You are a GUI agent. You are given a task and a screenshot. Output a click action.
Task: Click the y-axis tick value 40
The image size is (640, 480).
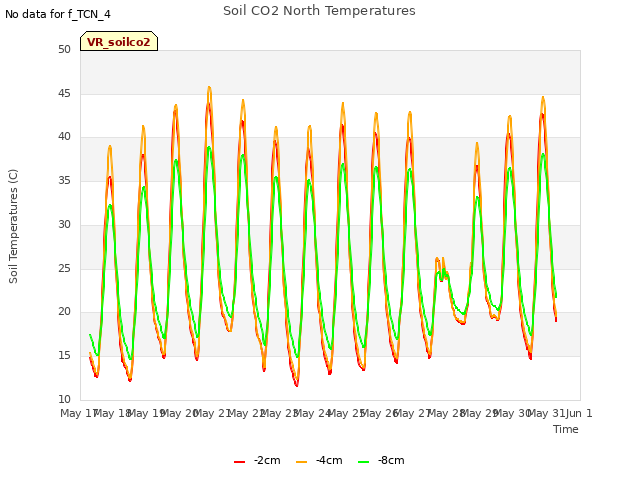64,137
